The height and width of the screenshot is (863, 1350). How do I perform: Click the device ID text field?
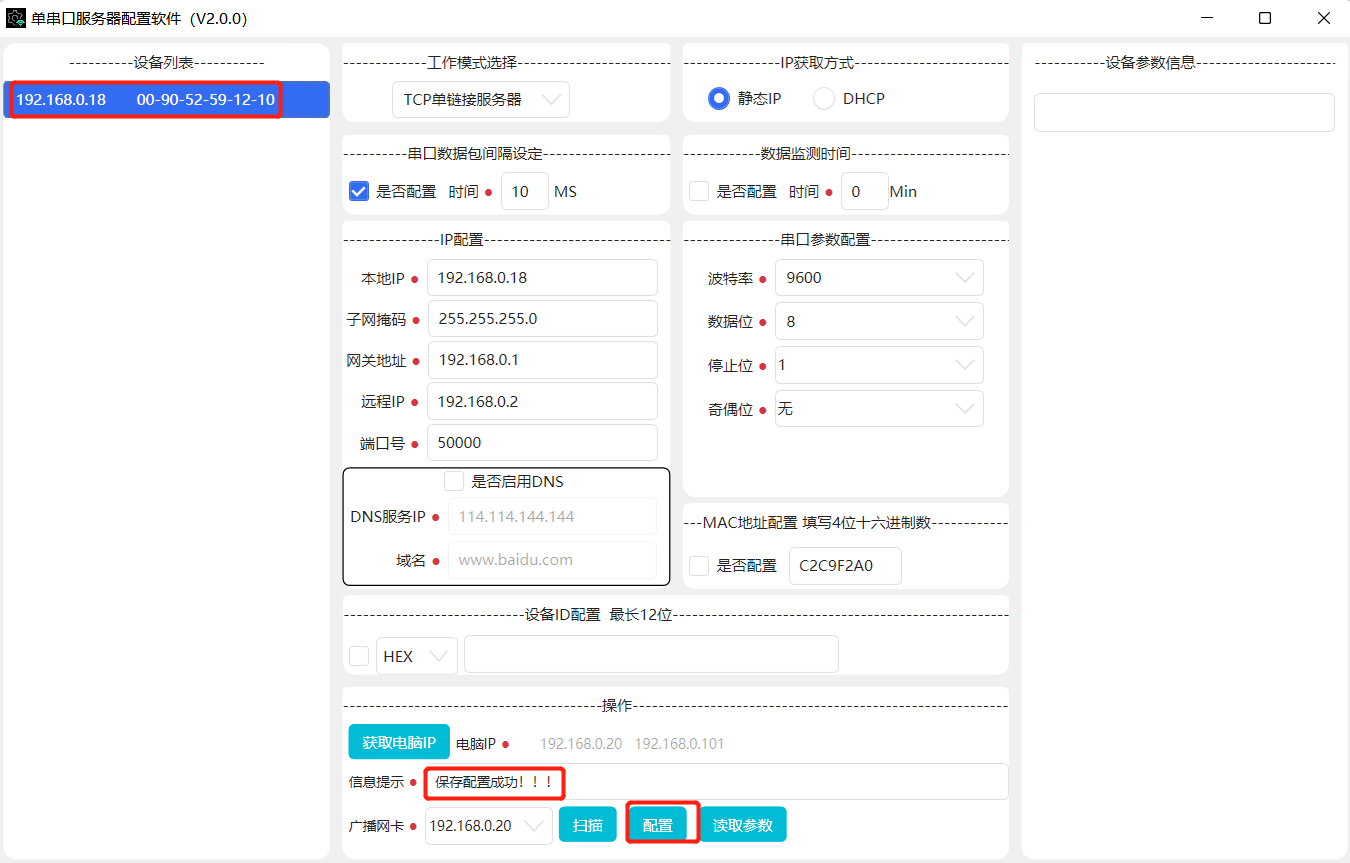(x=651, y=654)
